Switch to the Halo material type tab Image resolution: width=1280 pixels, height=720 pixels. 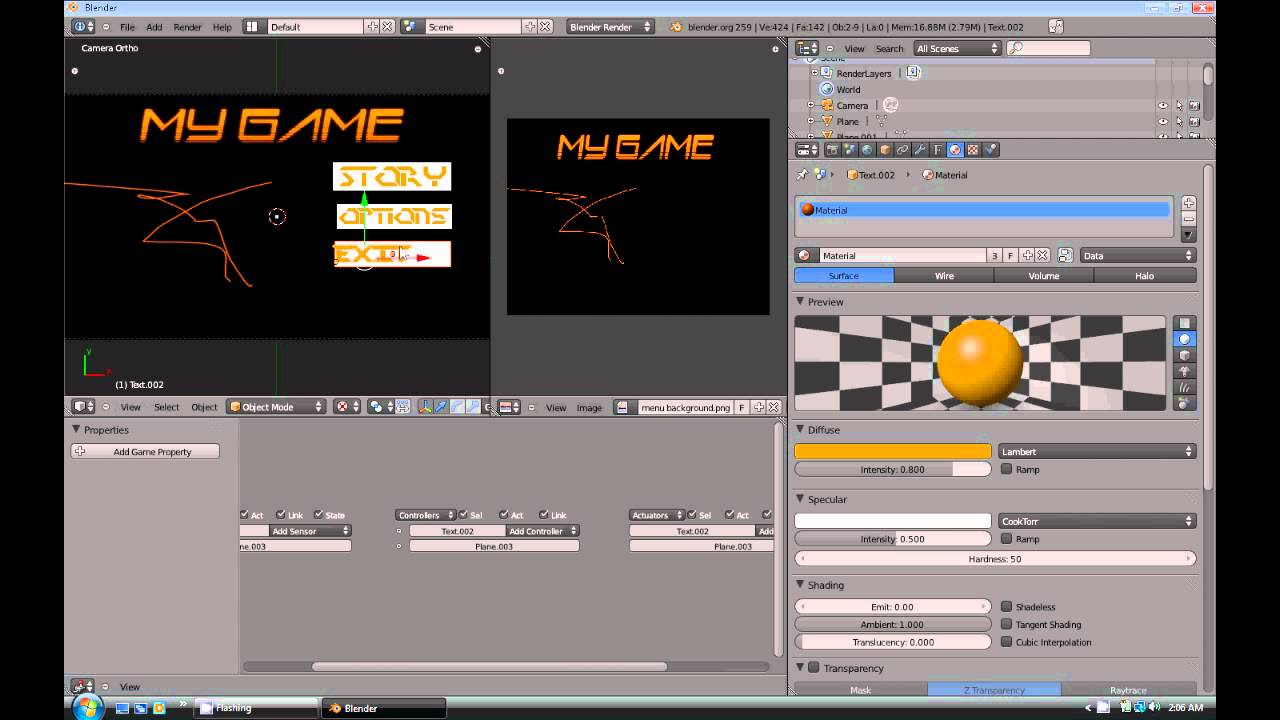(1145, 276)
